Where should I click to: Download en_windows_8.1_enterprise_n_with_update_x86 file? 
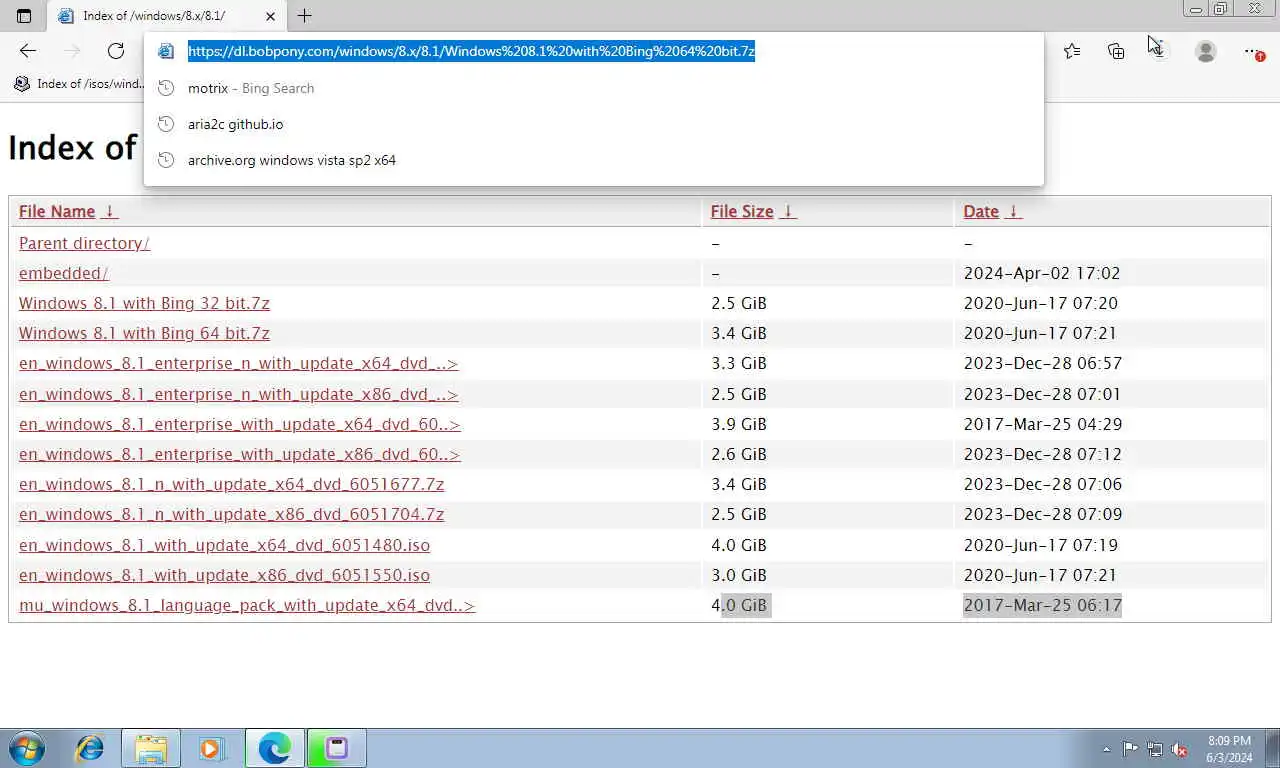pyautogui.click(x=238, y=394)
